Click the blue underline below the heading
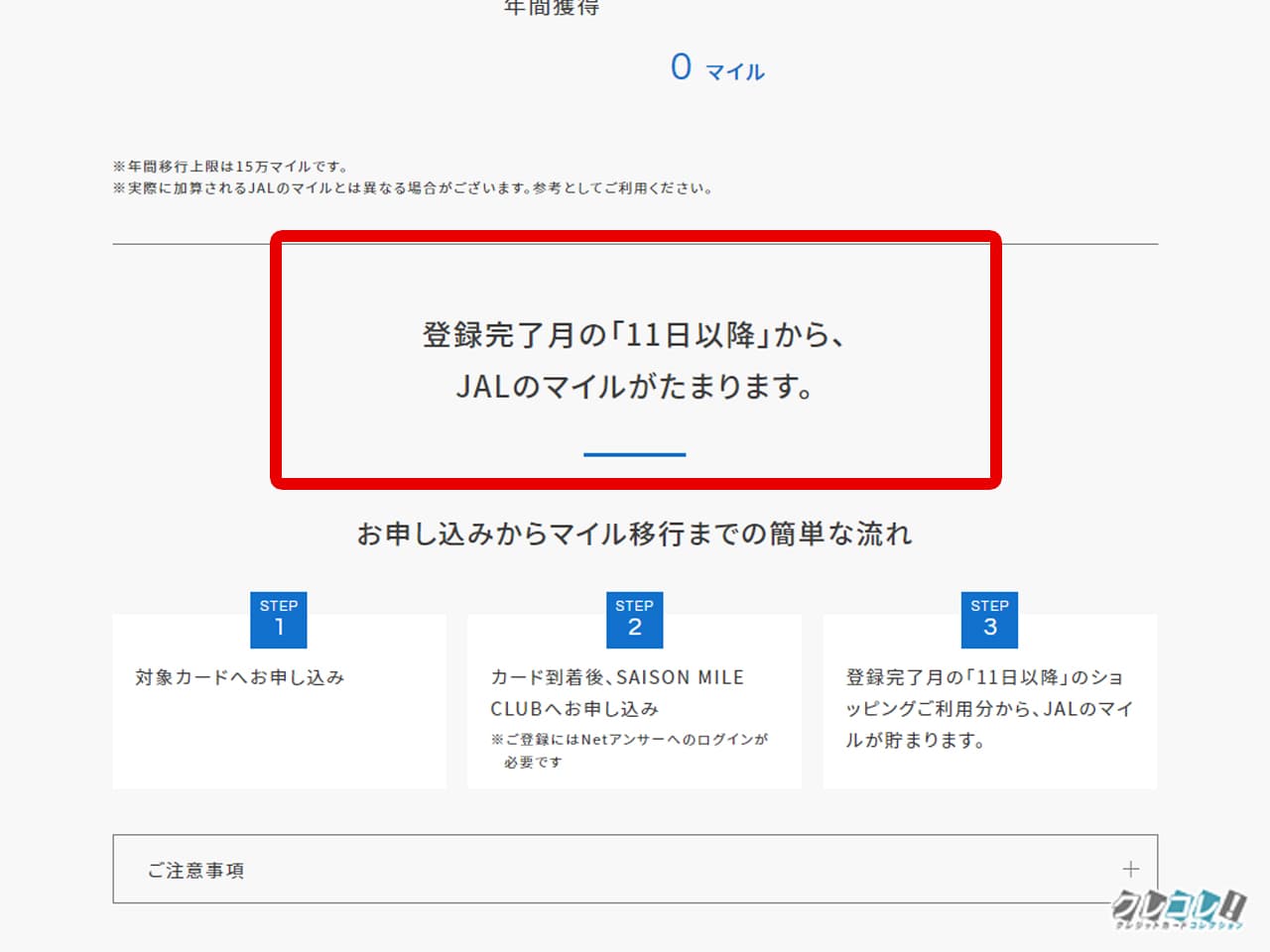Screen dimensions: 1270x952 [634, 454]
